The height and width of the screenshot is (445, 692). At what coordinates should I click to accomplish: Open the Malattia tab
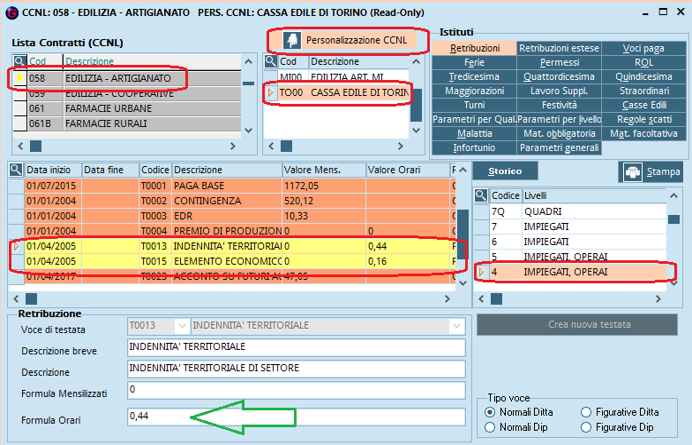coord(474,133)
